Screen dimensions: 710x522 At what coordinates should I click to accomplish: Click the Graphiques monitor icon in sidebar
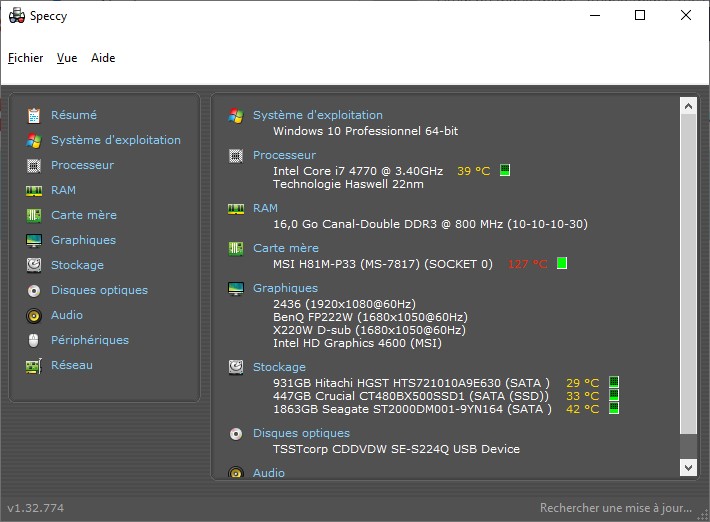[34, 240]
